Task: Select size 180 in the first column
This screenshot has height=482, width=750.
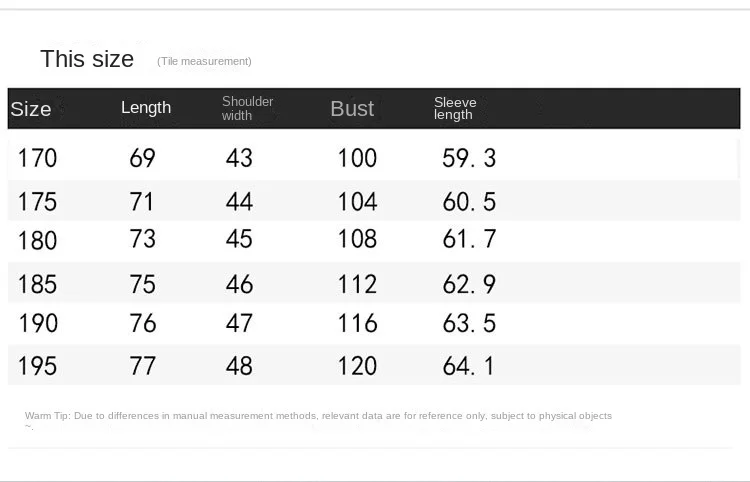Action: pyautogui.click(x=37, y=240)
